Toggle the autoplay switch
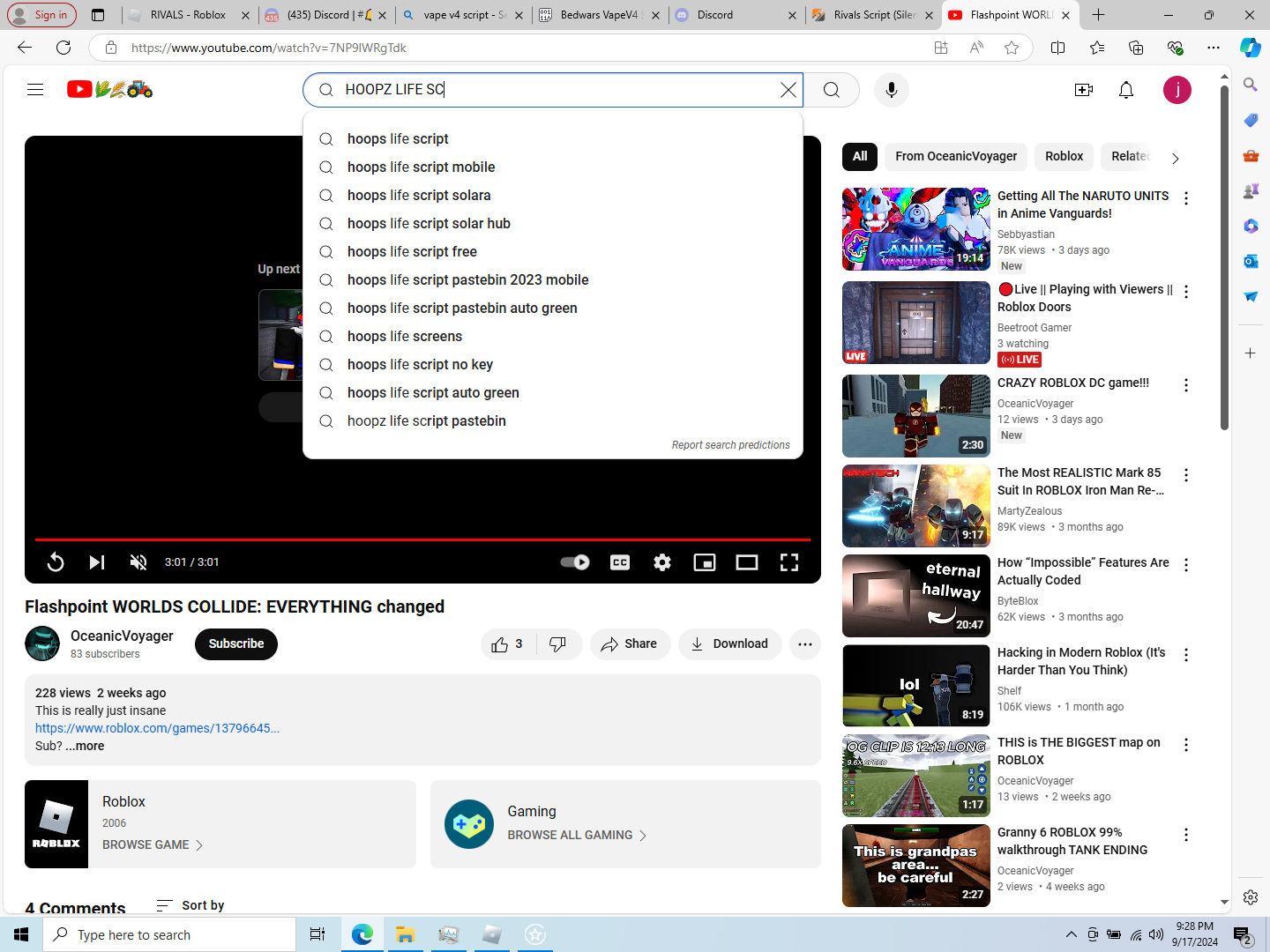The height and width of the screenshot is (952, 1270). point(575,562)
